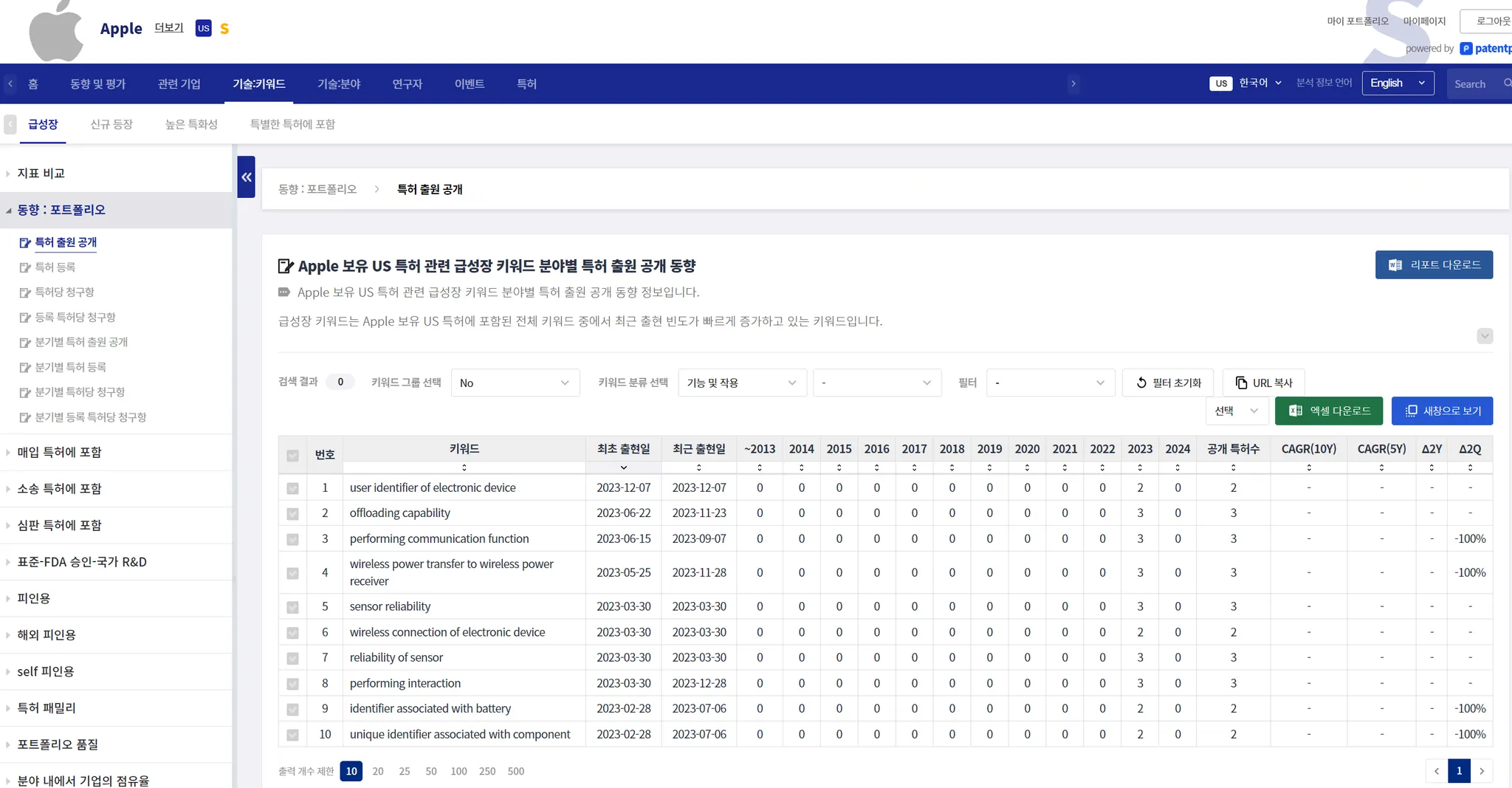The image size is (1512, 788).
Task: Open the 기능 및 작용 classification dropdown
Action: [742, 383]
